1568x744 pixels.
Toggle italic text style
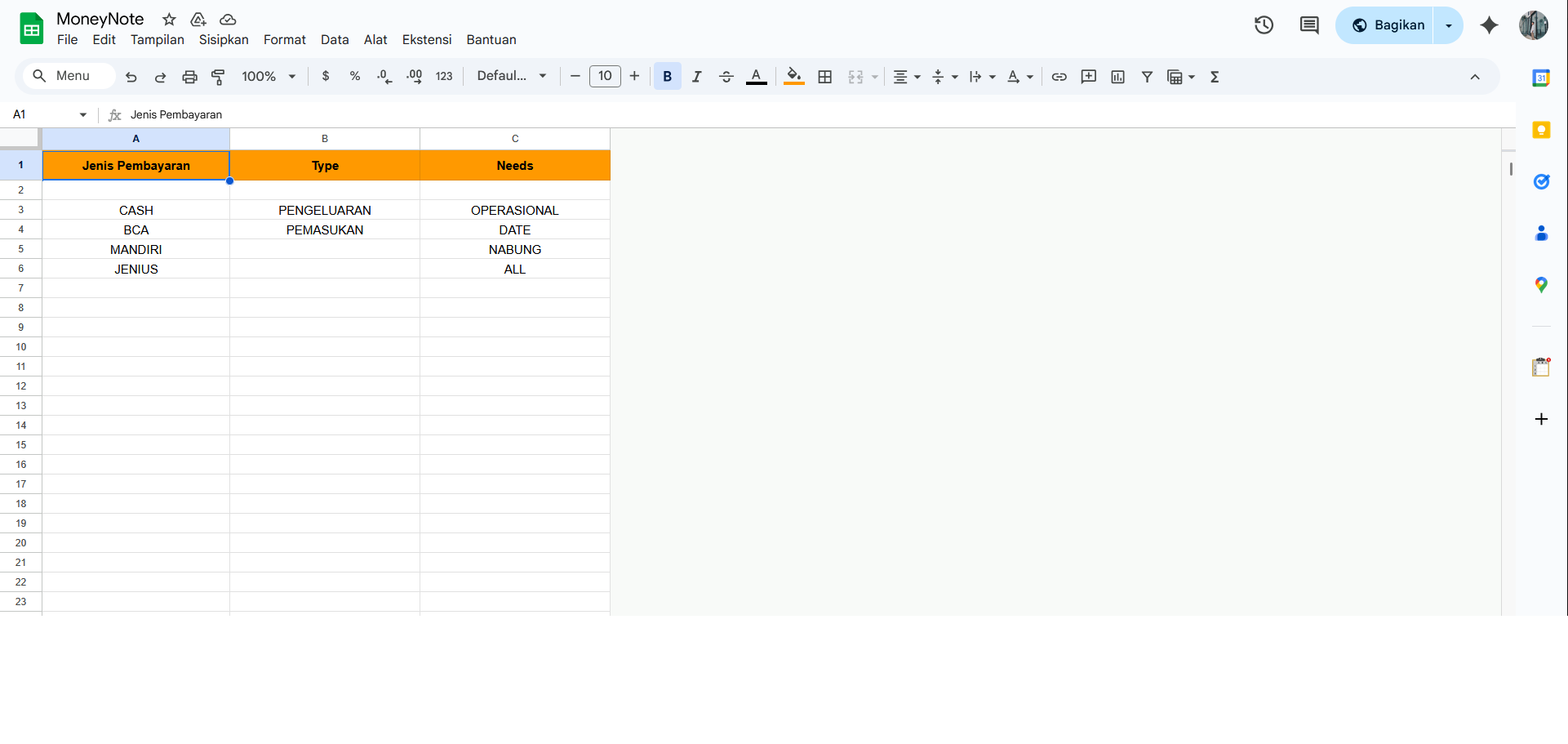pyautogui.click(x=696, y=77)
